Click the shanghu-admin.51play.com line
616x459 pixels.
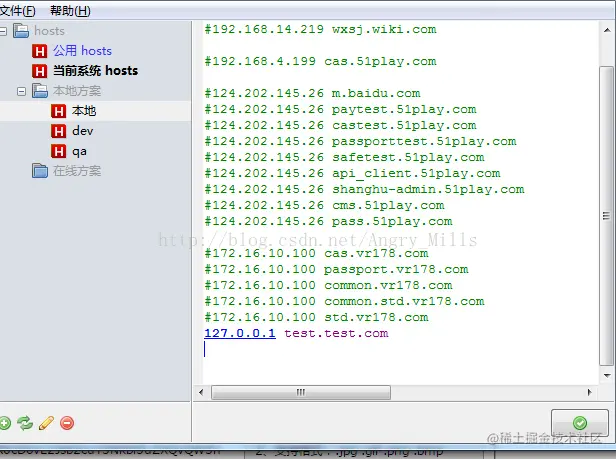coord(365,189)
